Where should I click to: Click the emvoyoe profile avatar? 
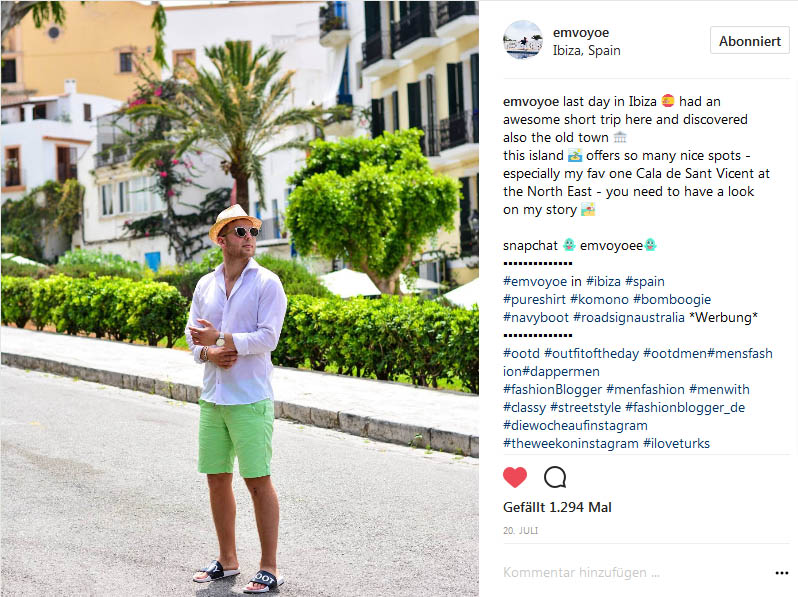(x=523, y=40)
